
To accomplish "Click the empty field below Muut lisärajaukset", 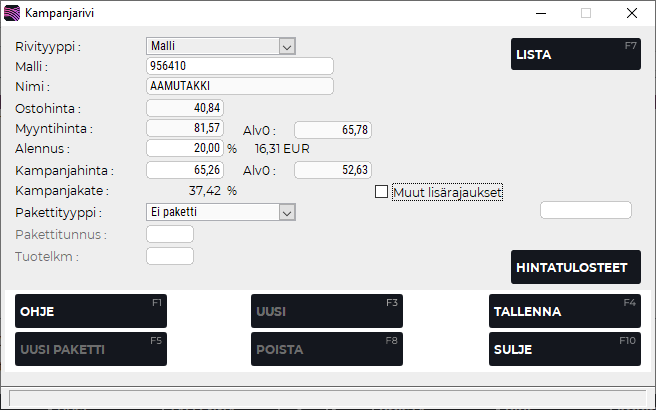I will coord(585,210).
